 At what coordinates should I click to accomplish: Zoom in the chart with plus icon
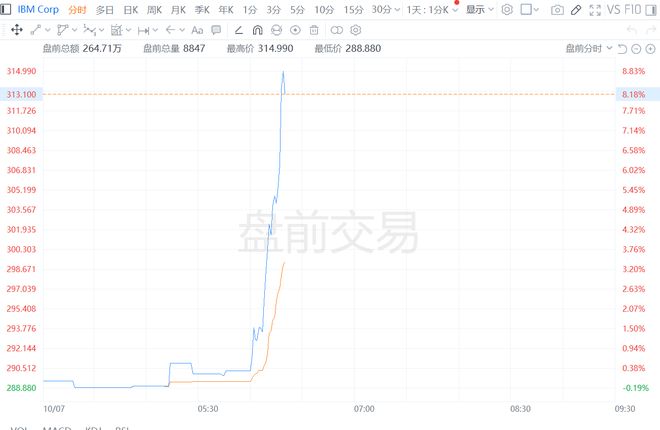click(650, 49)
